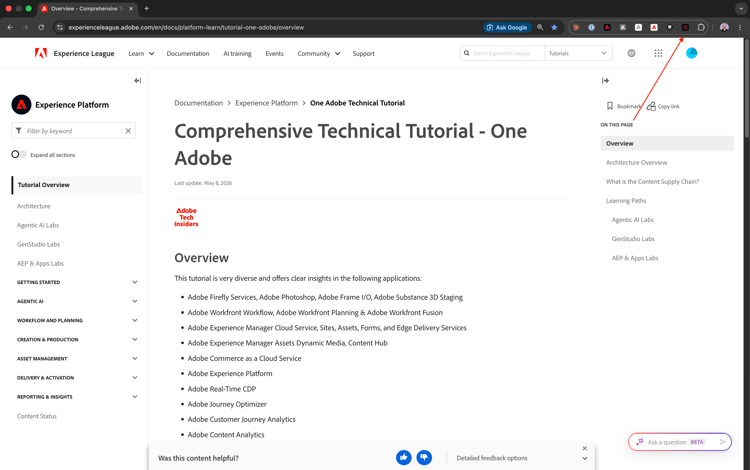This screenshot has width=750, height=470.
Task: Open Support in top navigation
Action: point(364,54)
